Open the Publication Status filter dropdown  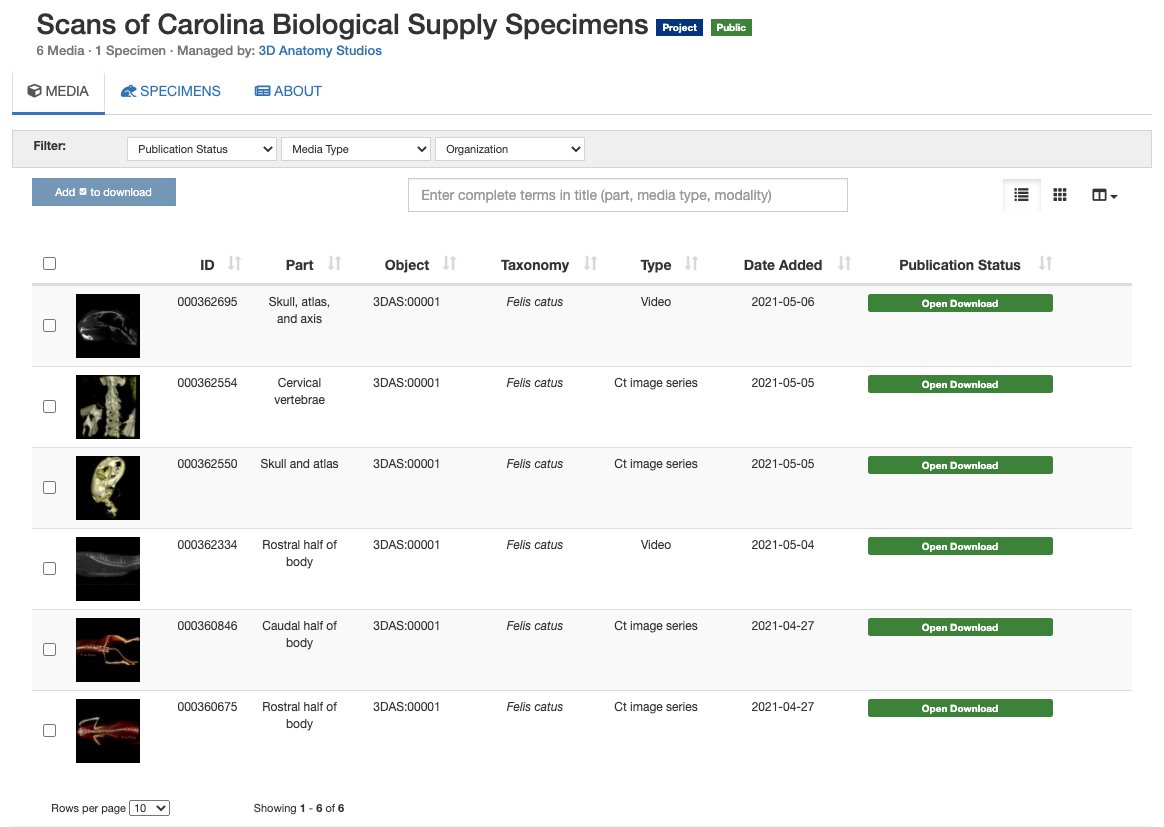pos(202,149)
